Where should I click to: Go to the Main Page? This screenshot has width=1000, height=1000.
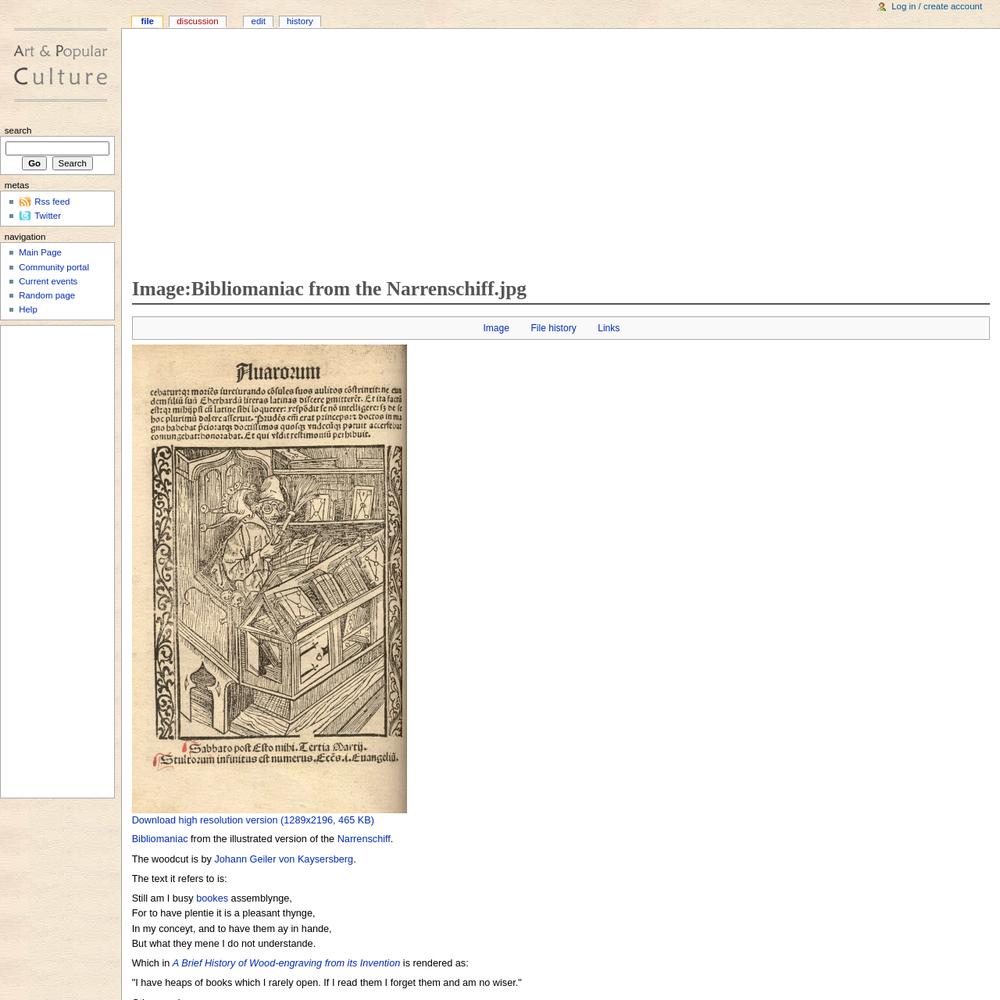tap(40, 253)
